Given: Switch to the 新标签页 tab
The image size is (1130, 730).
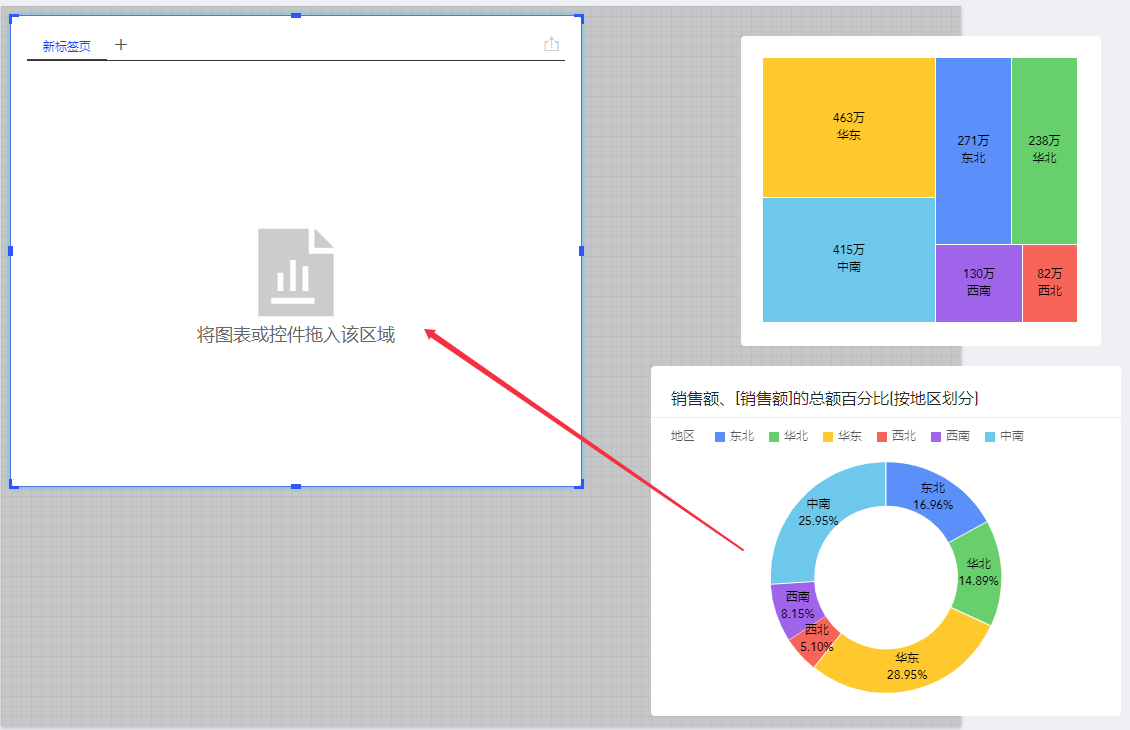Looking at the screenshot, I should tap(67, 46).
